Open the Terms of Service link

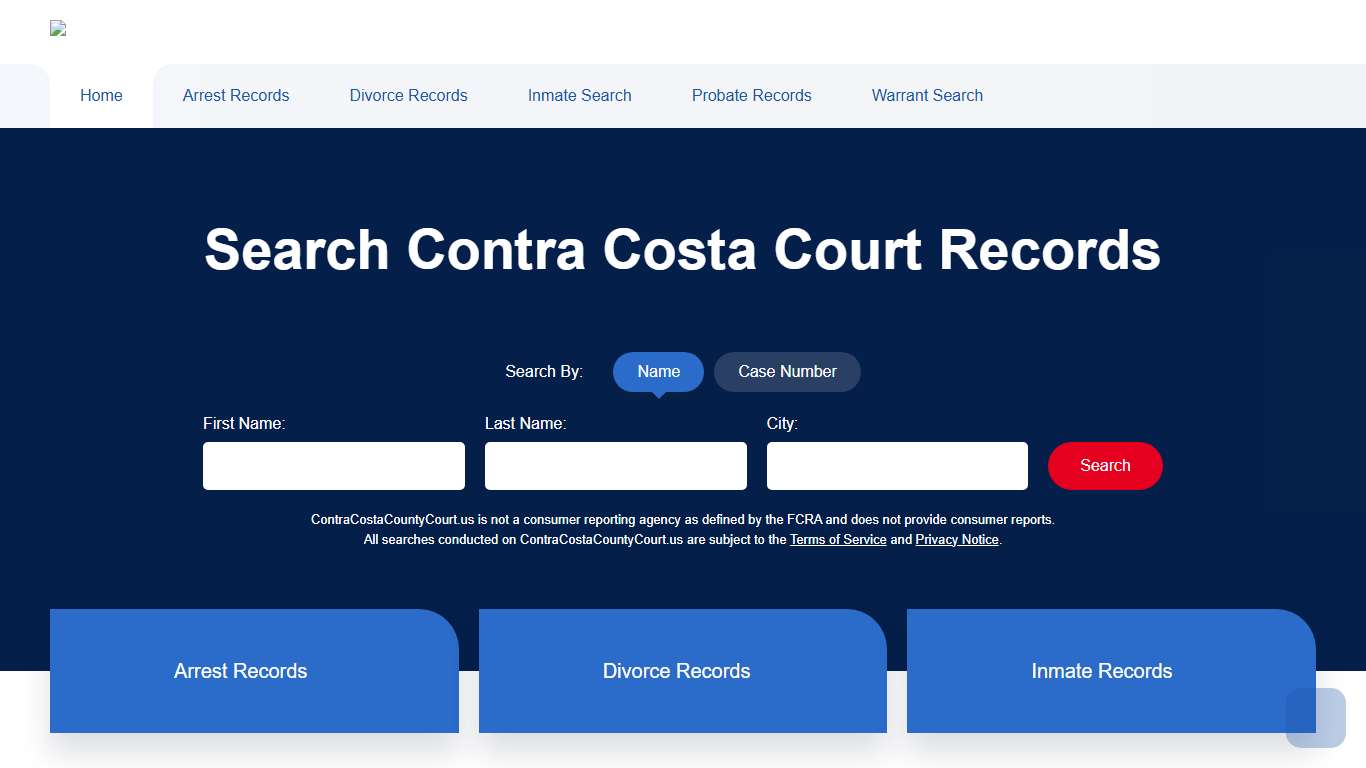click(838, 539)
